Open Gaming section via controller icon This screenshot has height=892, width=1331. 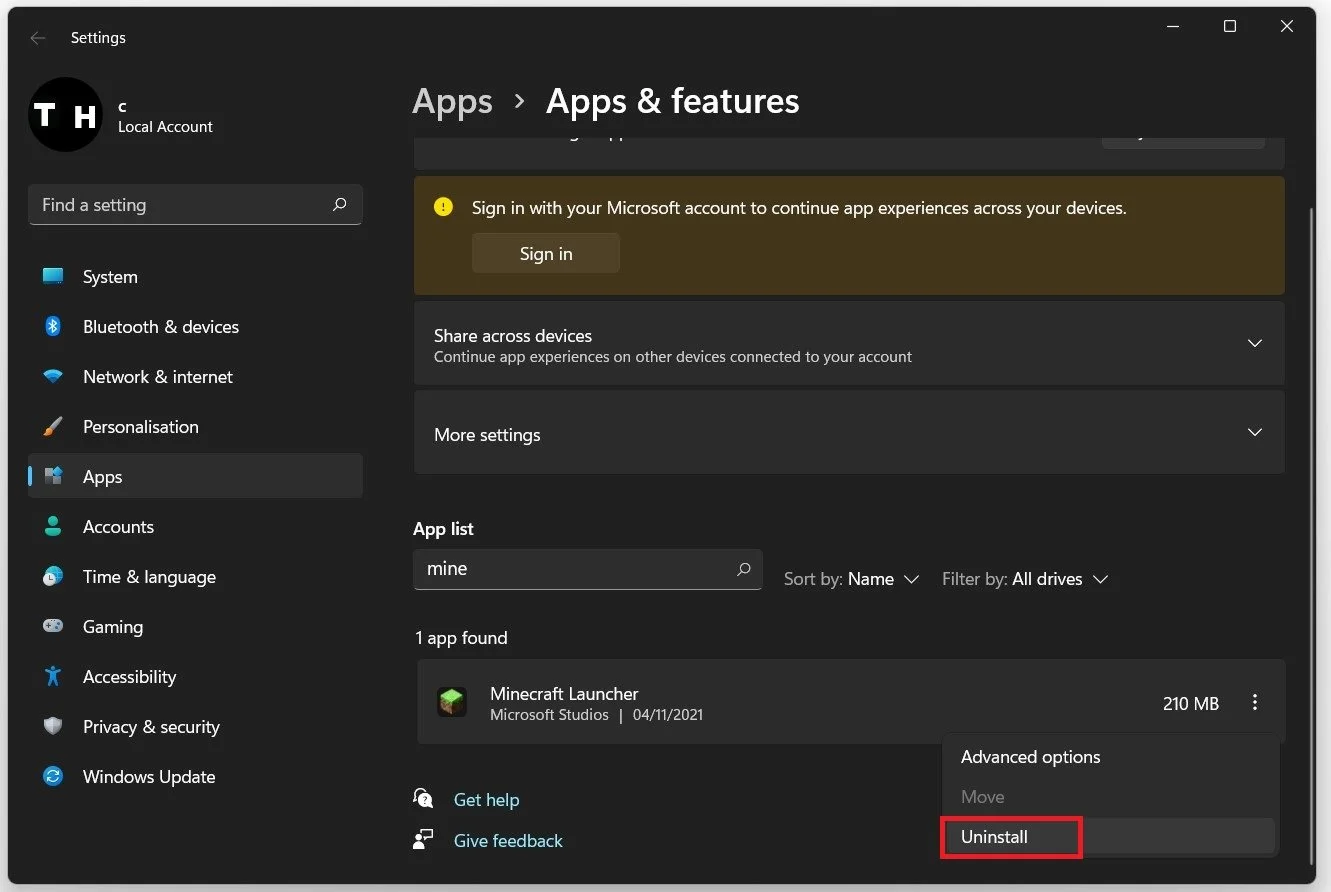(x=53, y=627)
